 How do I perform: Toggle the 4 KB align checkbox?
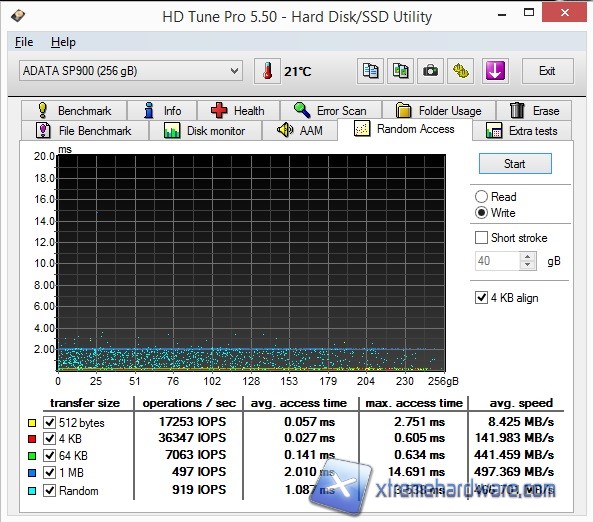(481, 298)
